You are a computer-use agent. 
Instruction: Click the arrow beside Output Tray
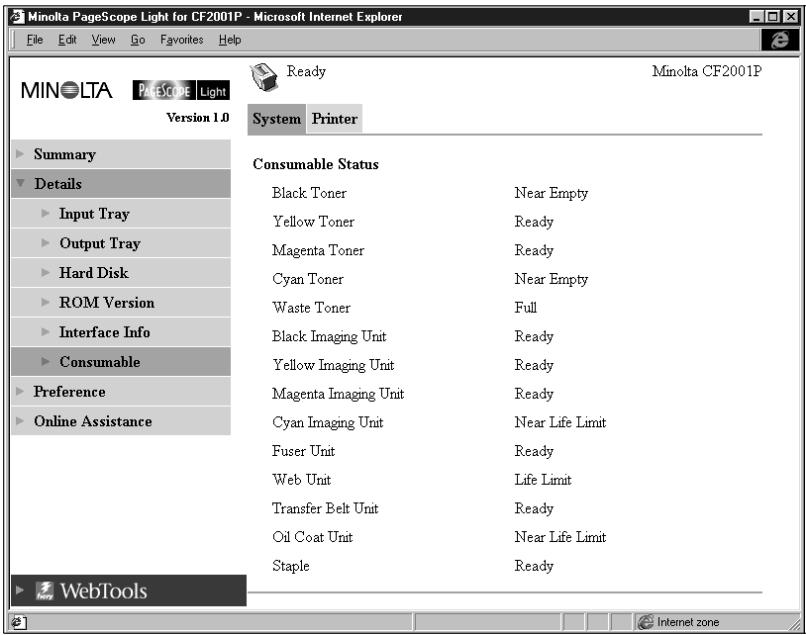45,242
